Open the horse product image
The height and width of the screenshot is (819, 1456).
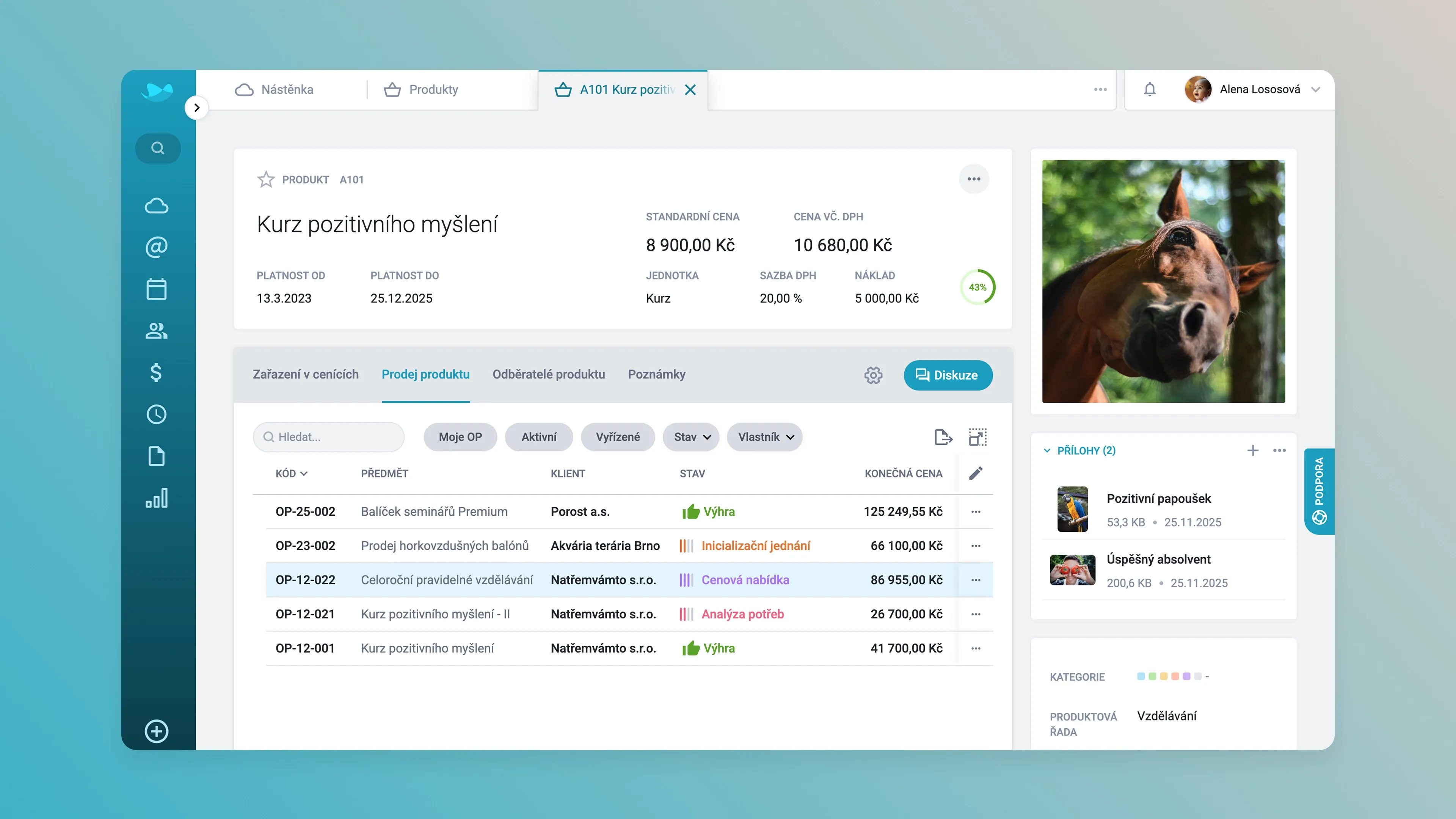1164,281
